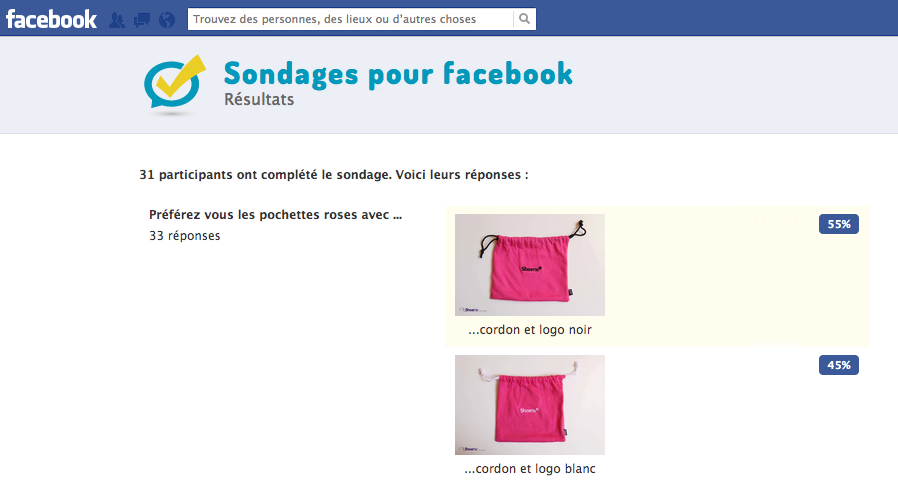
Task: Click the 55% result badge
Action: coord(838,224)
